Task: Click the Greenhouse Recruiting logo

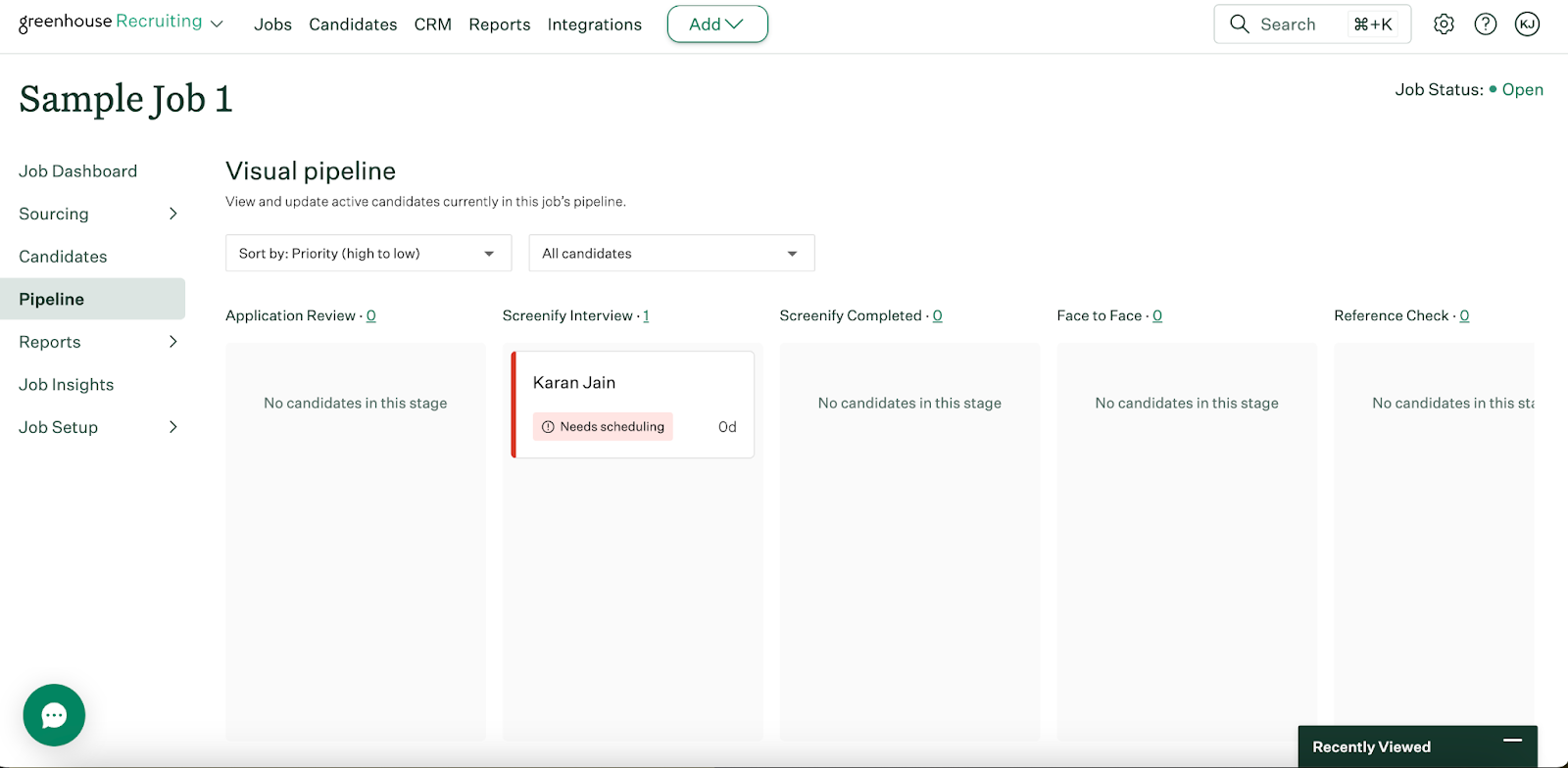Action: point(111,23)
